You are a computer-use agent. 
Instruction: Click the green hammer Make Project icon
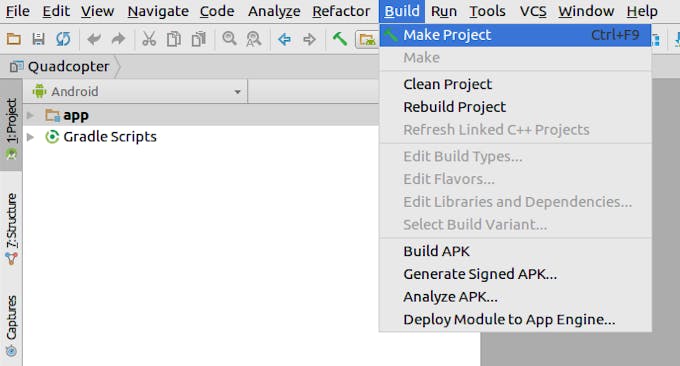pos(340,39)
